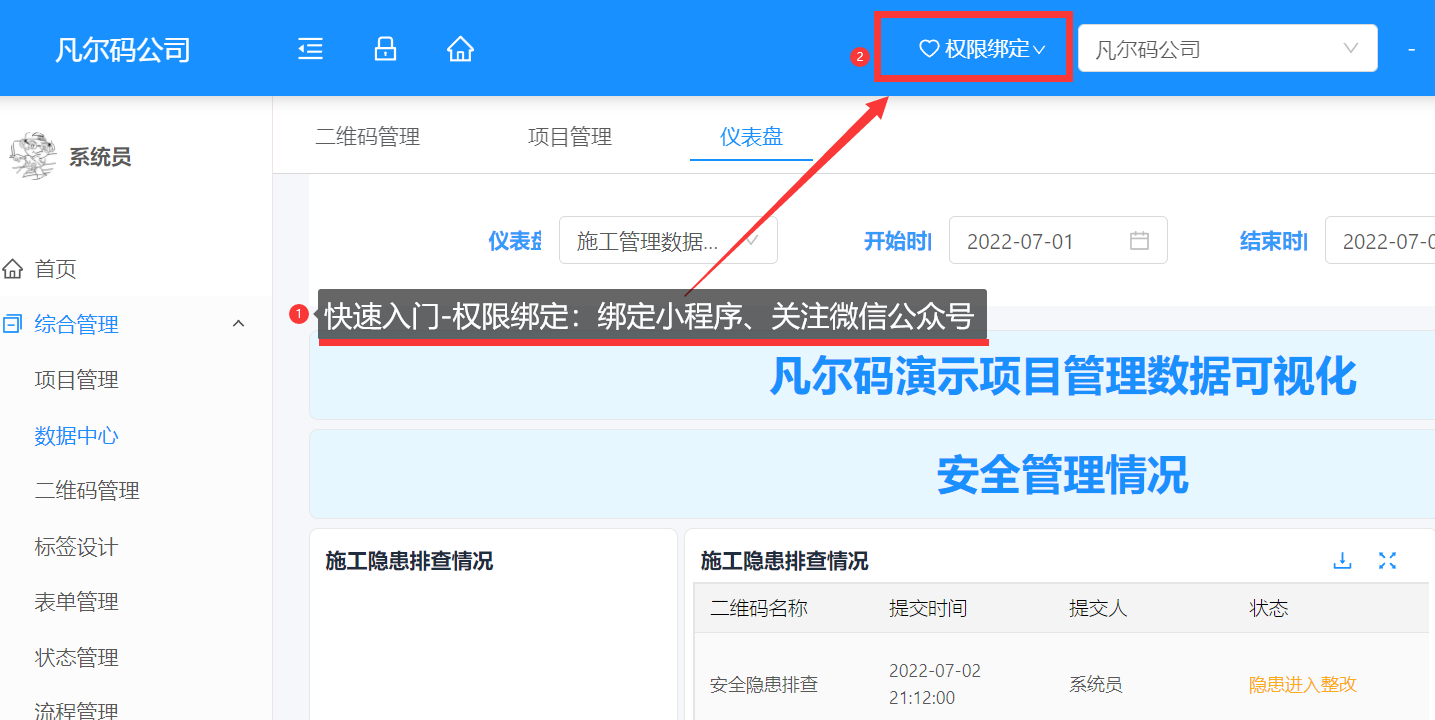Viewport: 1435px width, 720px height.
Task: Click the home icon in header
Action: pyautogui.click(x=460, y=49)
